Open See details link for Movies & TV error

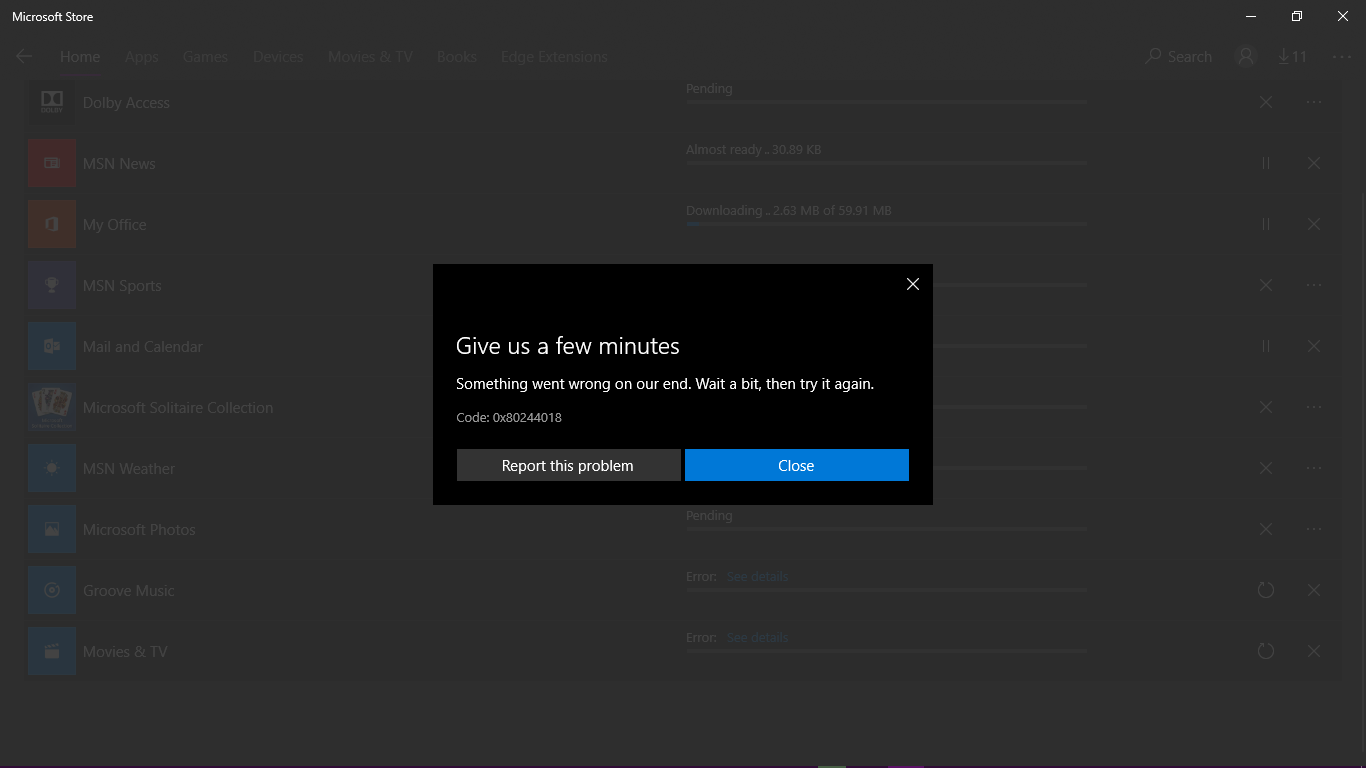click(x=757, y=638)
